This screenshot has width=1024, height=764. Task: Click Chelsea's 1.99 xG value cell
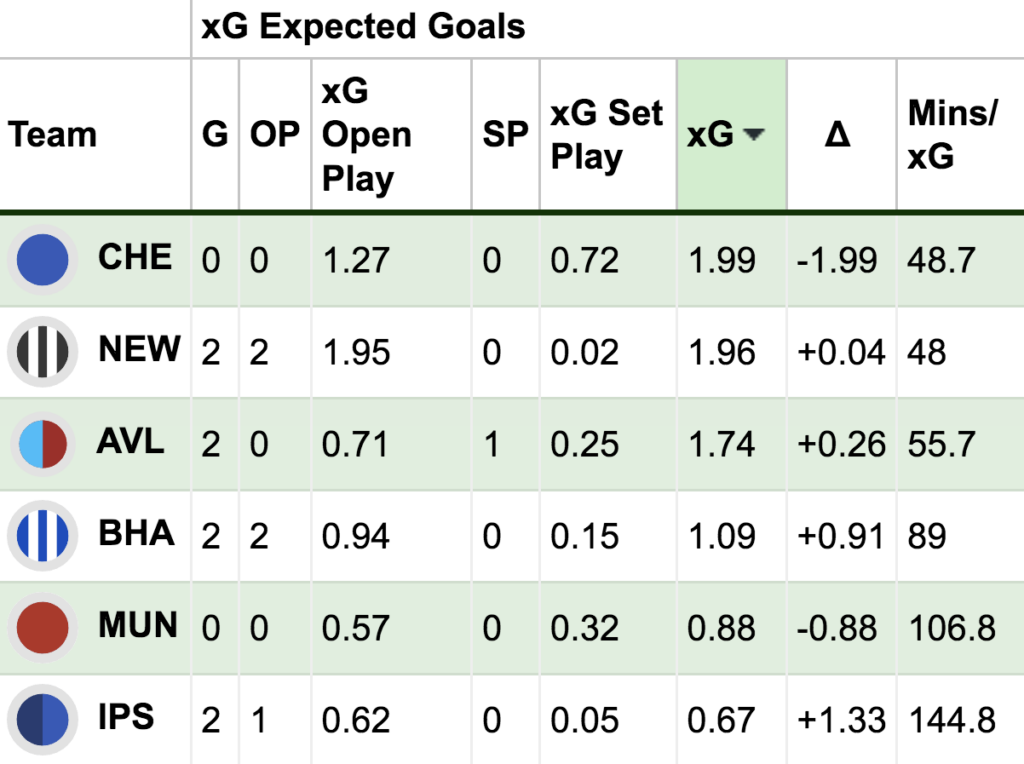click(x=722, y=260)
